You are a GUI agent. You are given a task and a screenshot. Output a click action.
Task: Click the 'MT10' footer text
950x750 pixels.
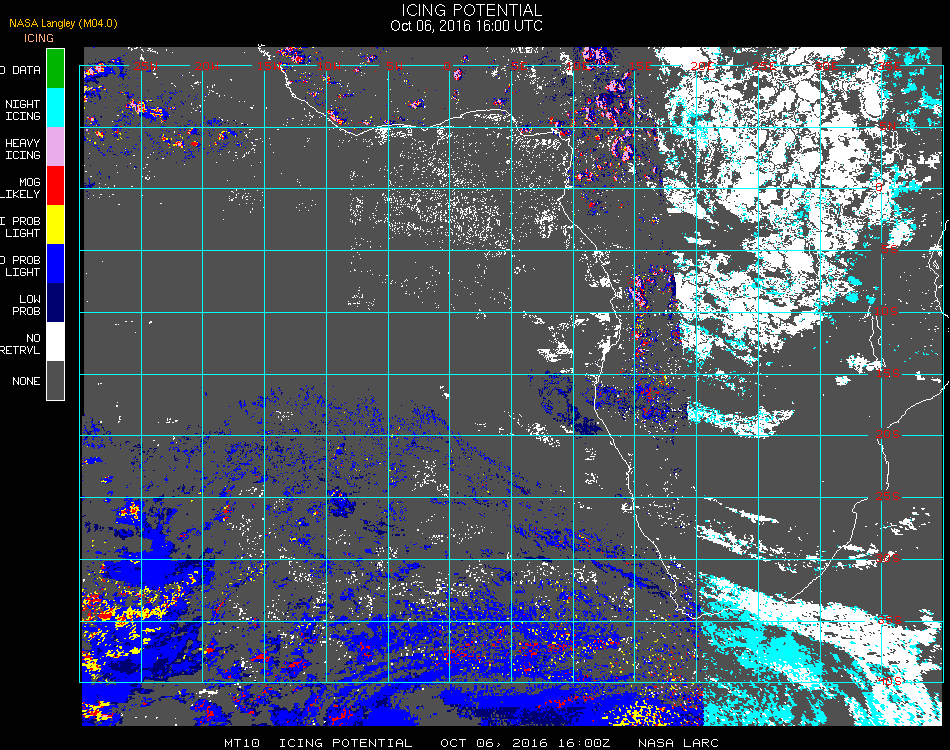(242, 743)
